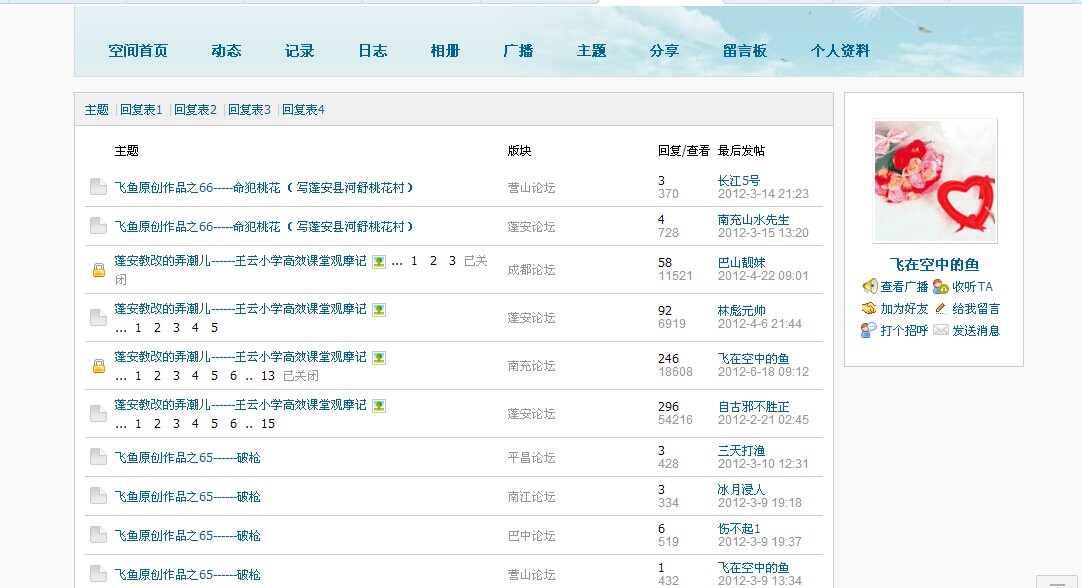This screenshot has height=588, width=1082.
Task: Jump to page 15 of the 296-reply thread
Action: 267,424
